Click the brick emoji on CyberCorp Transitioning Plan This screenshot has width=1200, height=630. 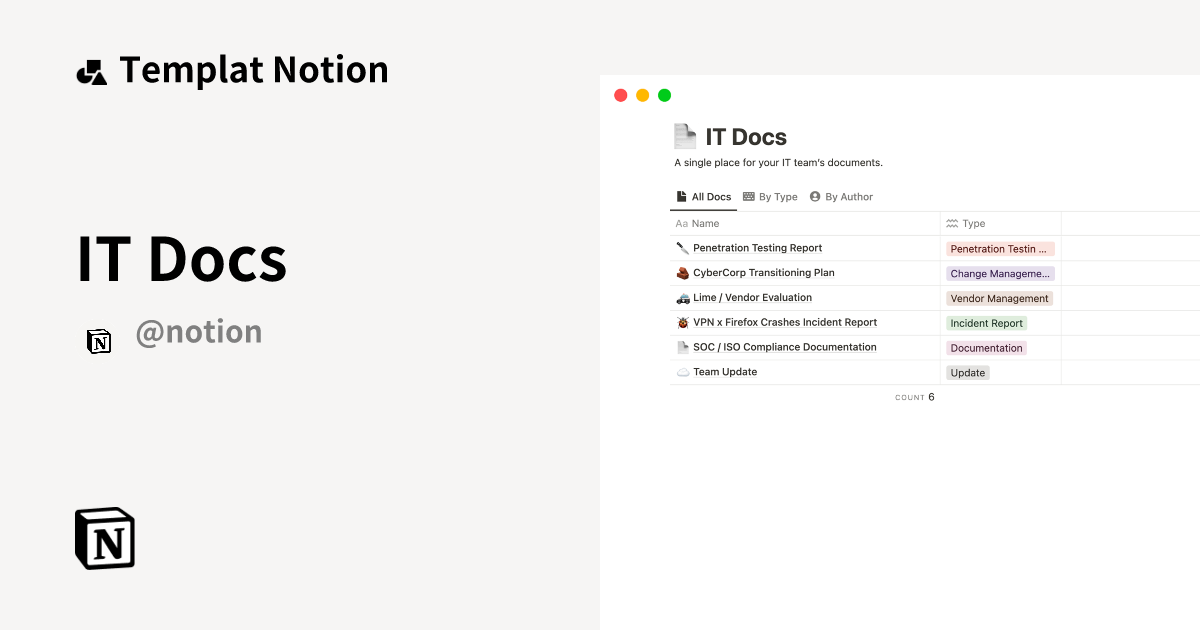pyautogui.click(x=682, y=272)
